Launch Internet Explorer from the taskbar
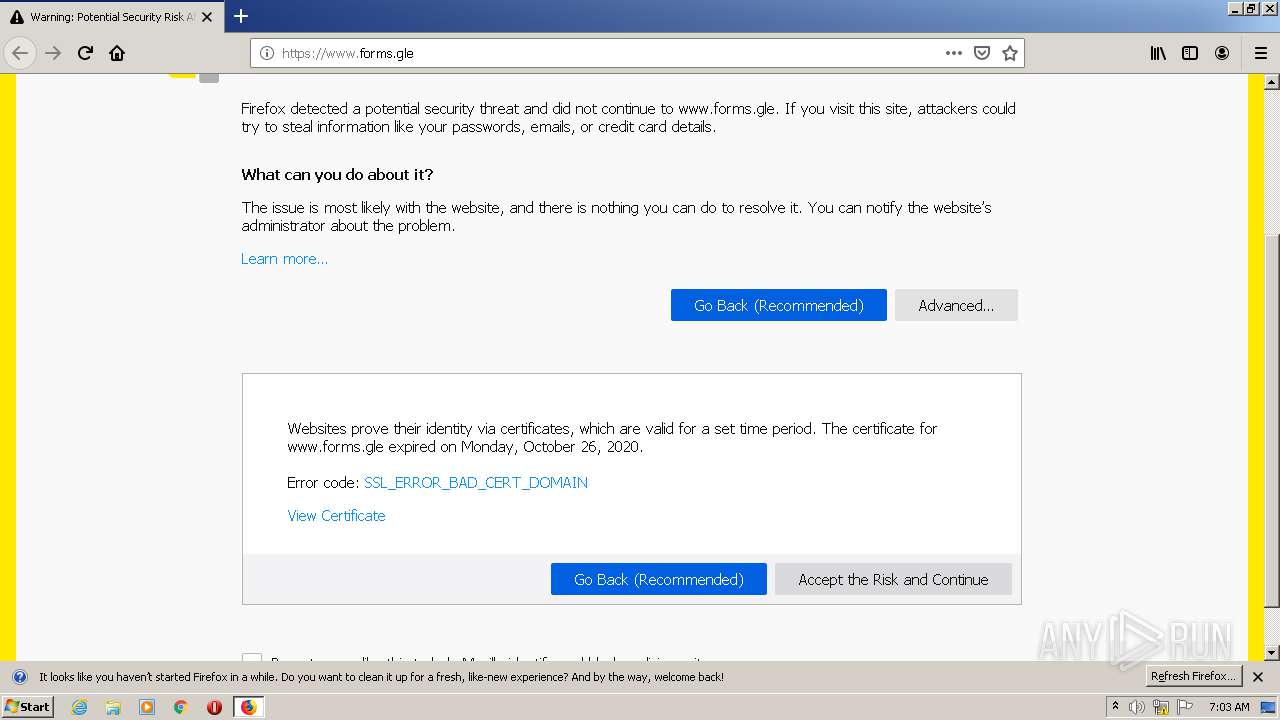 click(x=79, y=707)
